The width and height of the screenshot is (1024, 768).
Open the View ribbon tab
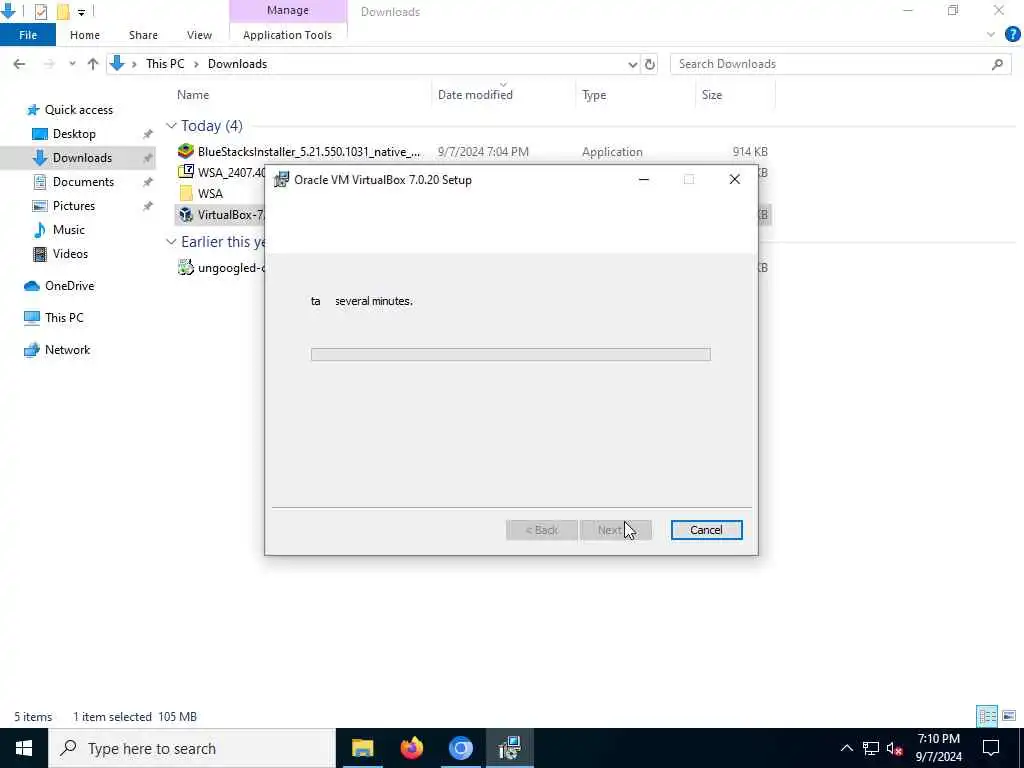(199, 35)
